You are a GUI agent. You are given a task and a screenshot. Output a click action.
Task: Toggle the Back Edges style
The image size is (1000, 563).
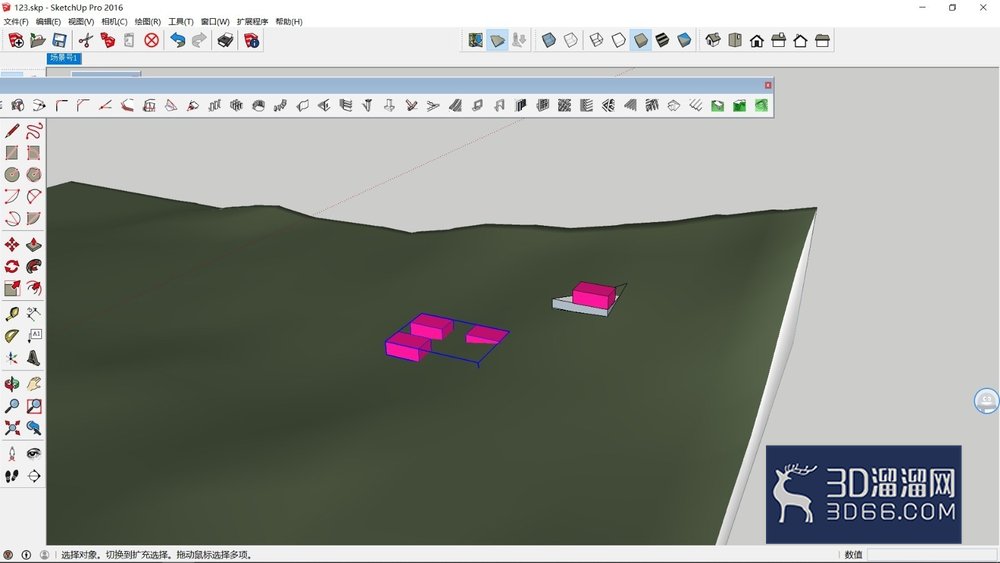(x=571, y=40)
